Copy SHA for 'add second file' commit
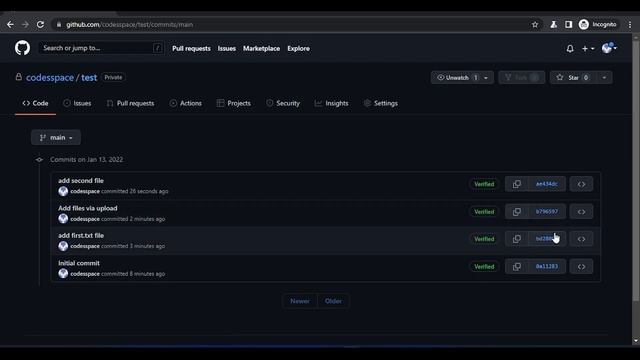 coord(516,184)
